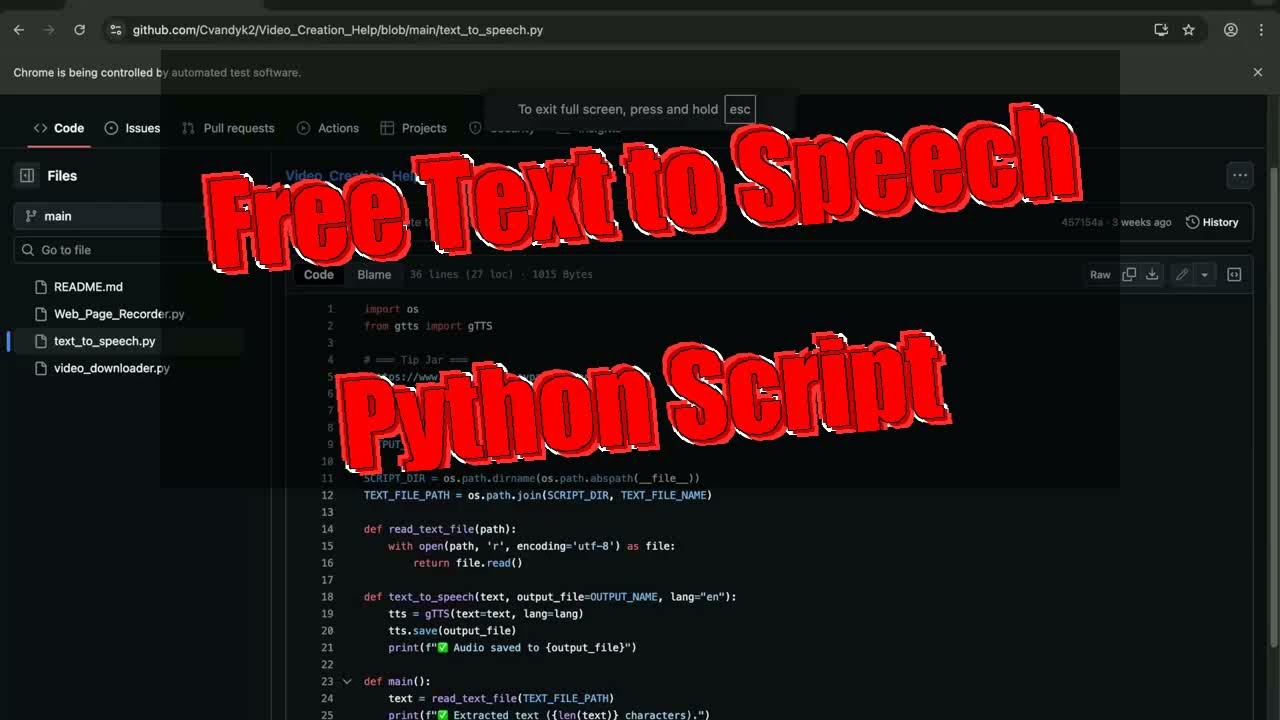Open the Pull requests tab
The width and height of the screenshot is (1280, 720).
pyautogui.click(x=228, y=128)
